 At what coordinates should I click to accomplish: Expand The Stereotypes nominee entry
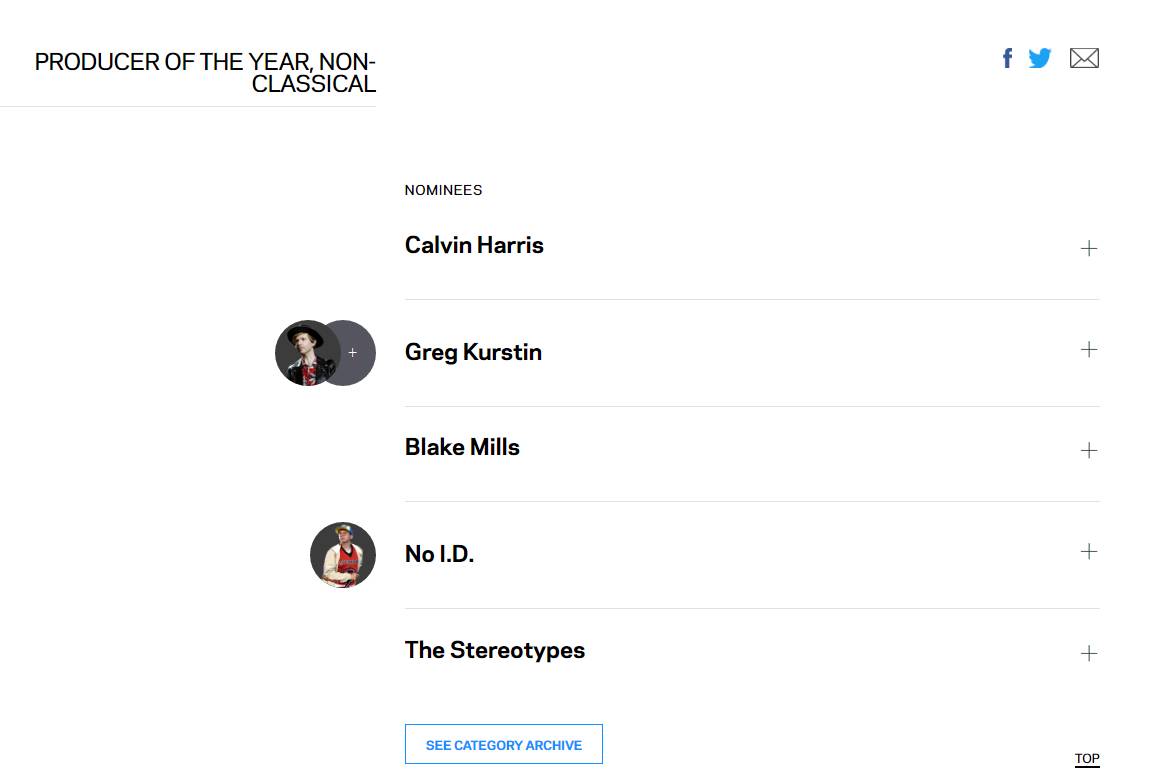click(x=1089, y=653)
